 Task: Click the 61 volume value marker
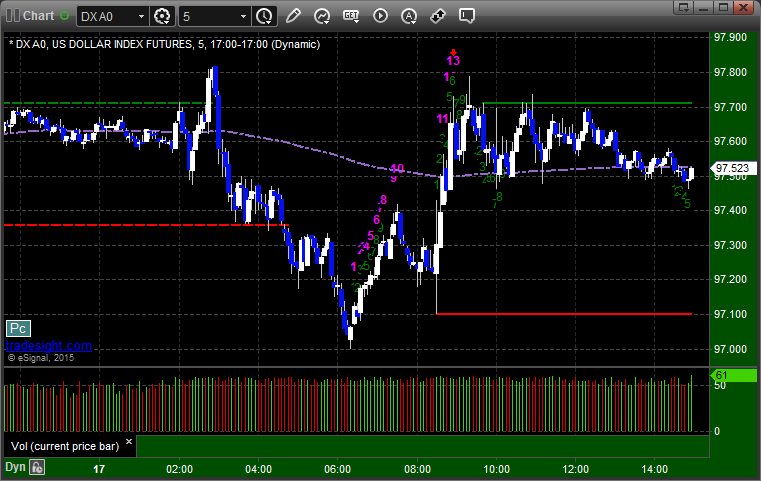733,375
